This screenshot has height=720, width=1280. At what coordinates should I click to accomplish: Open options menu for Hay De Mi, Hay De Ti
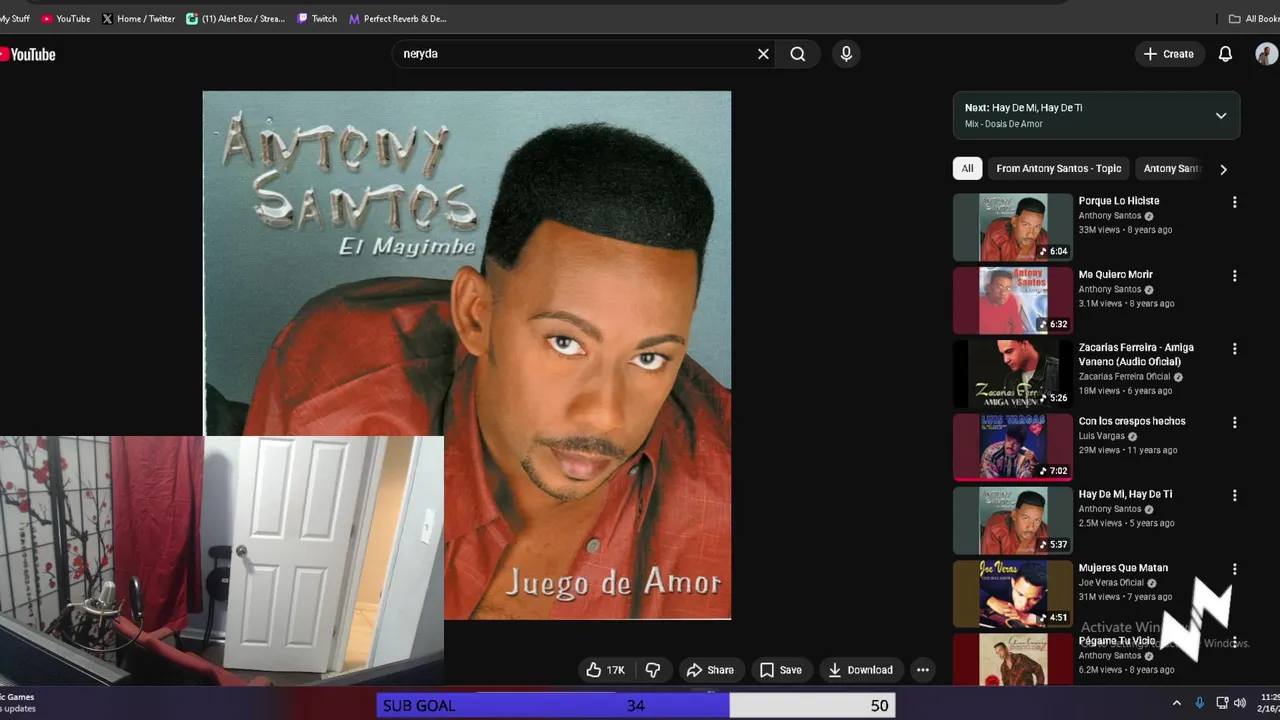1234,496
